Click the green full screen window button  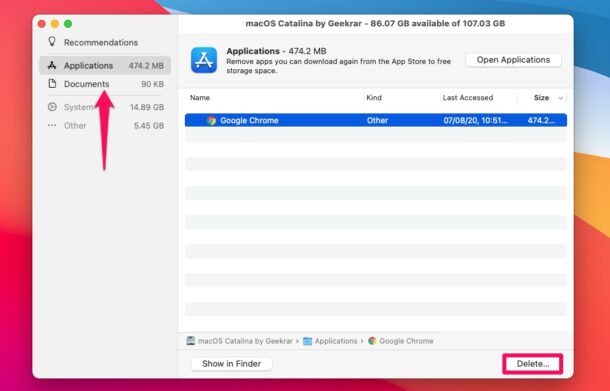click(x=68, y=24)
